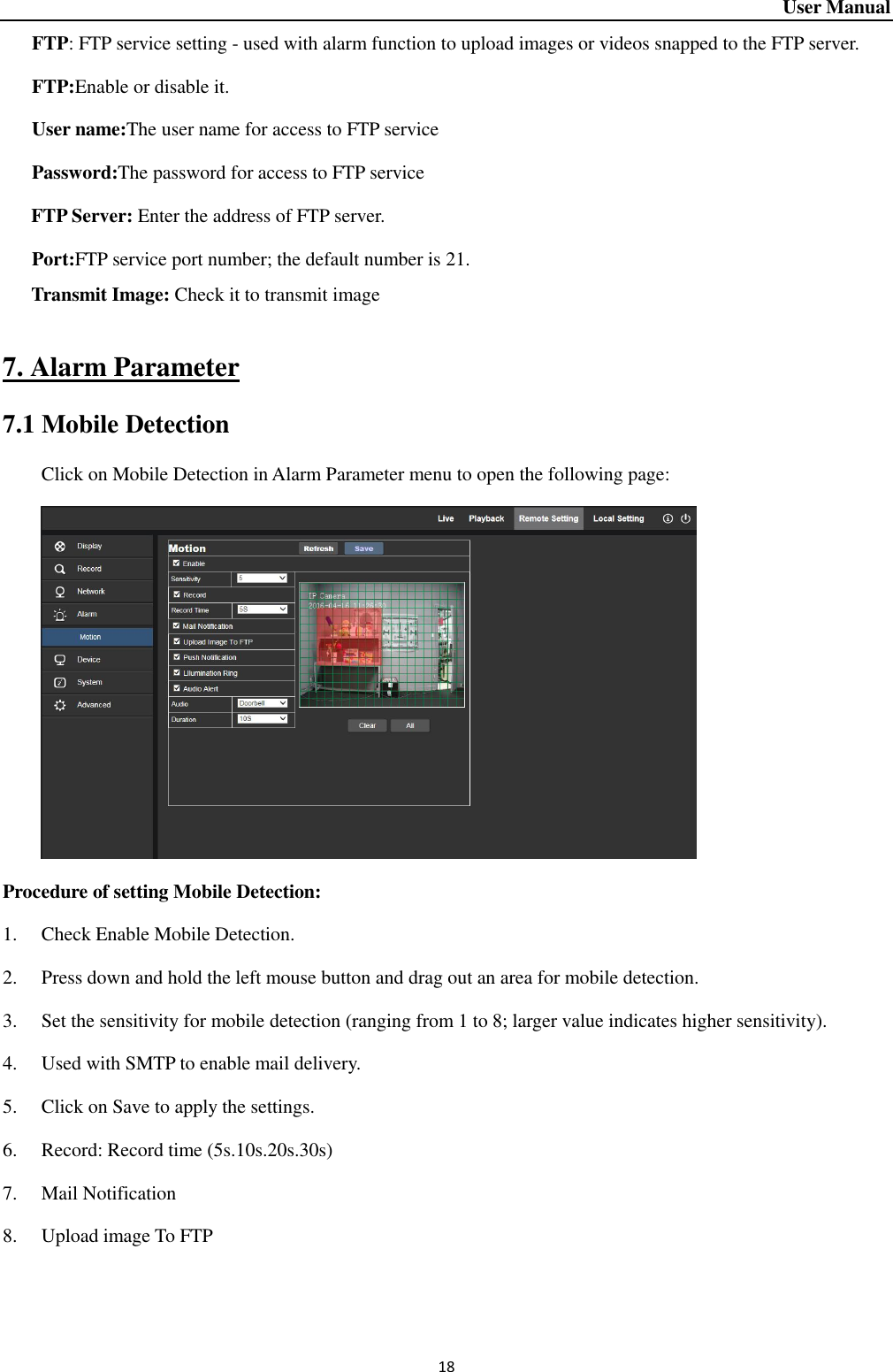893x1372 pixels.
Task: Open the Sensitivity dropdown
Action: tap(262, 579)
